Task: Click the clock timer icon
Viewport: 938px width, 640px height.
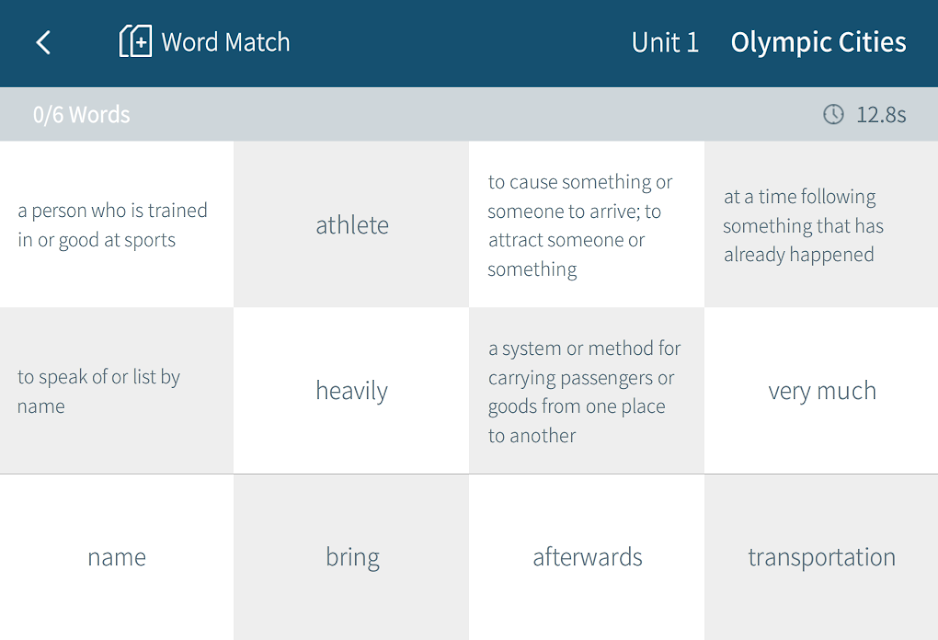Action: pos(833,114)
